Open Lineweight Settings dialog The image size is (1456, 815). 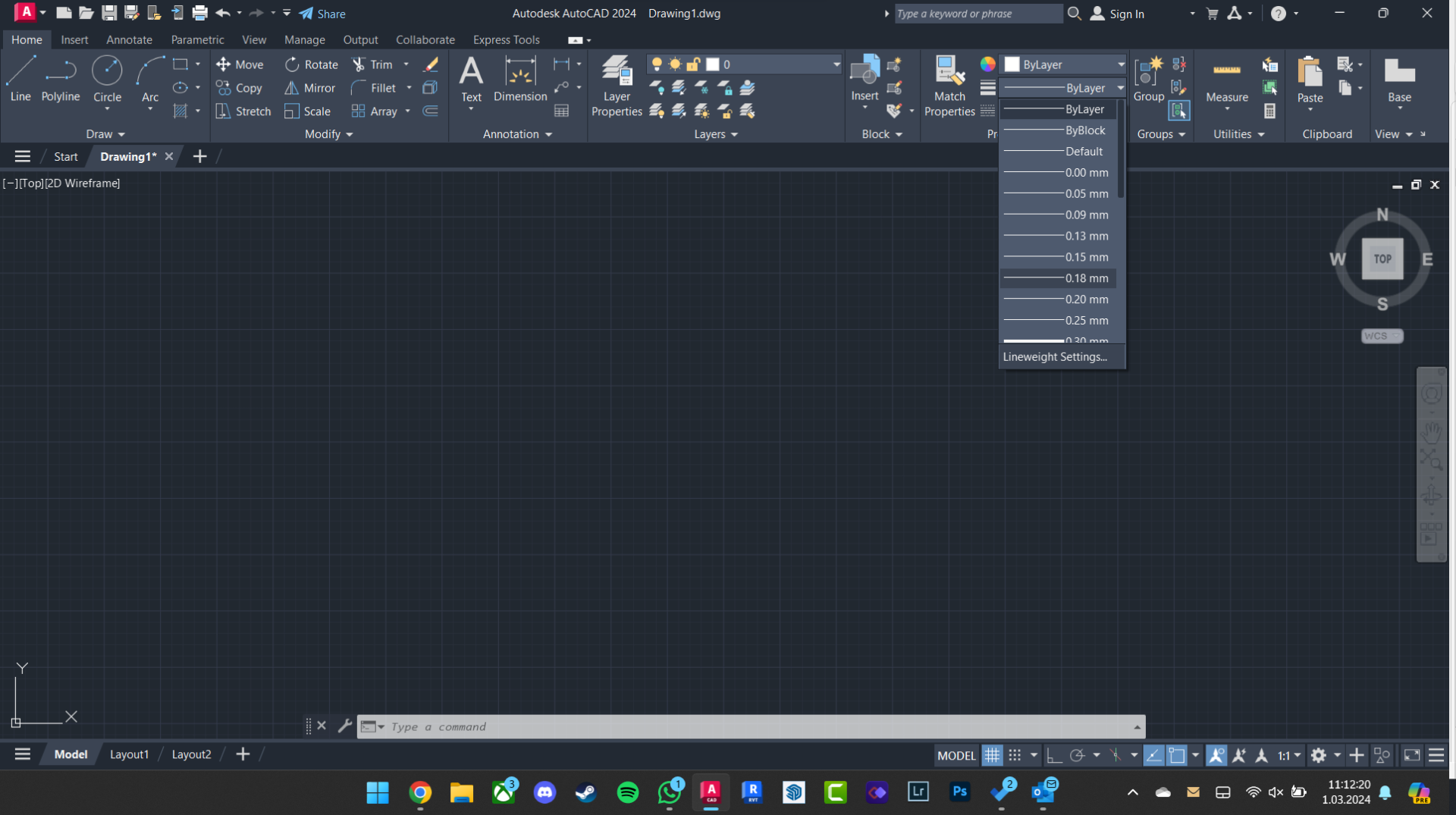pos(1055,356)
